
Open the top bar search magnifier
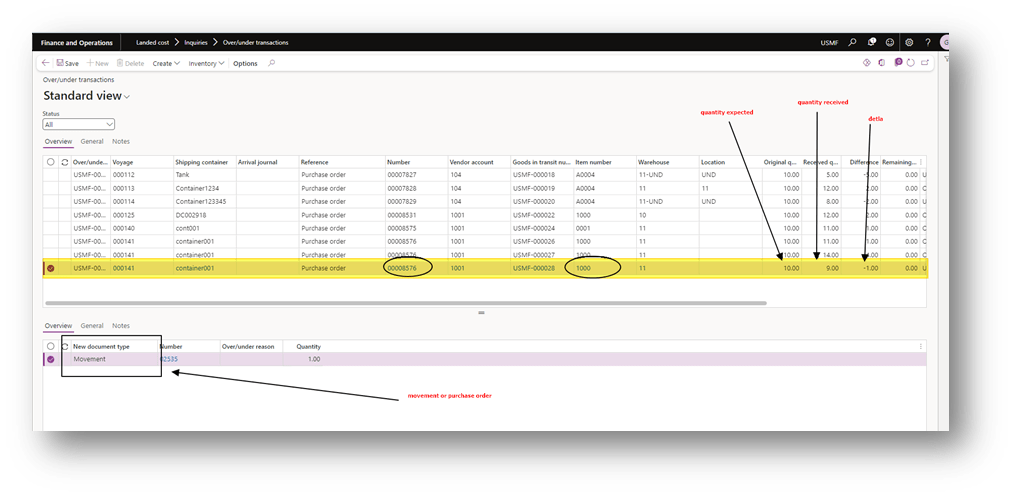[852, 43]
